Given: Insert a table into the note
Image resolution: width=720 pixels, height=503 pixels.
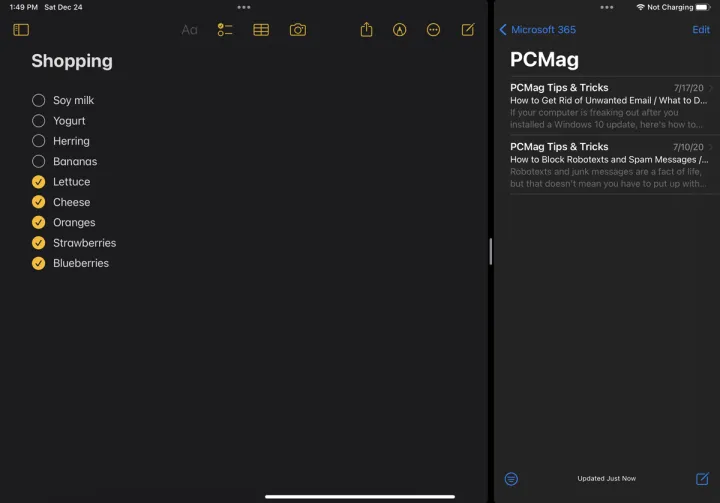Looking at the screenshot, I should pos(261,30).
